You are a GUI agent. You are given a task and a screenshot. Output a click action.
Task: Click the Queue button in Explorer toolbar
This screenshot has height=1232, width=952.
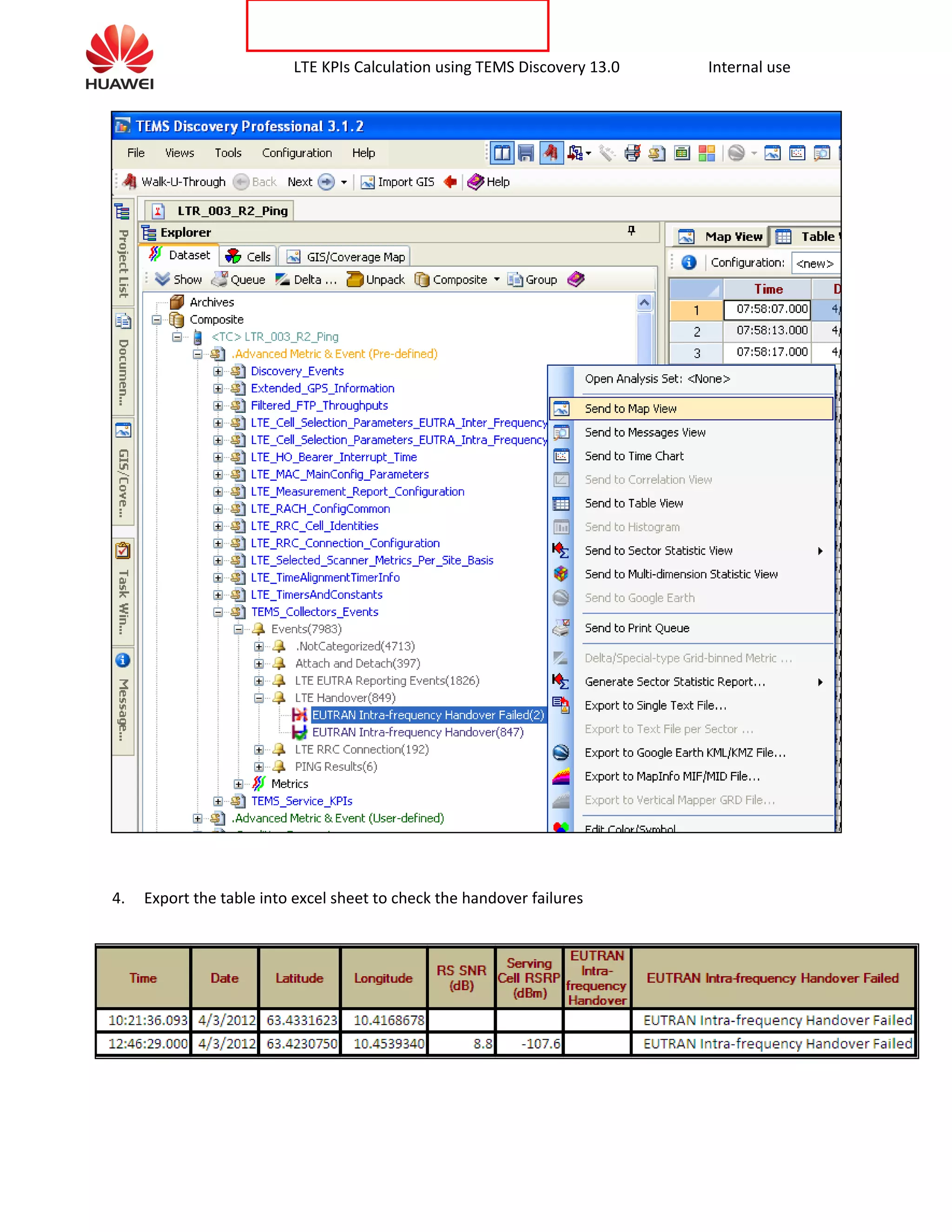click(x=238, y=279)
